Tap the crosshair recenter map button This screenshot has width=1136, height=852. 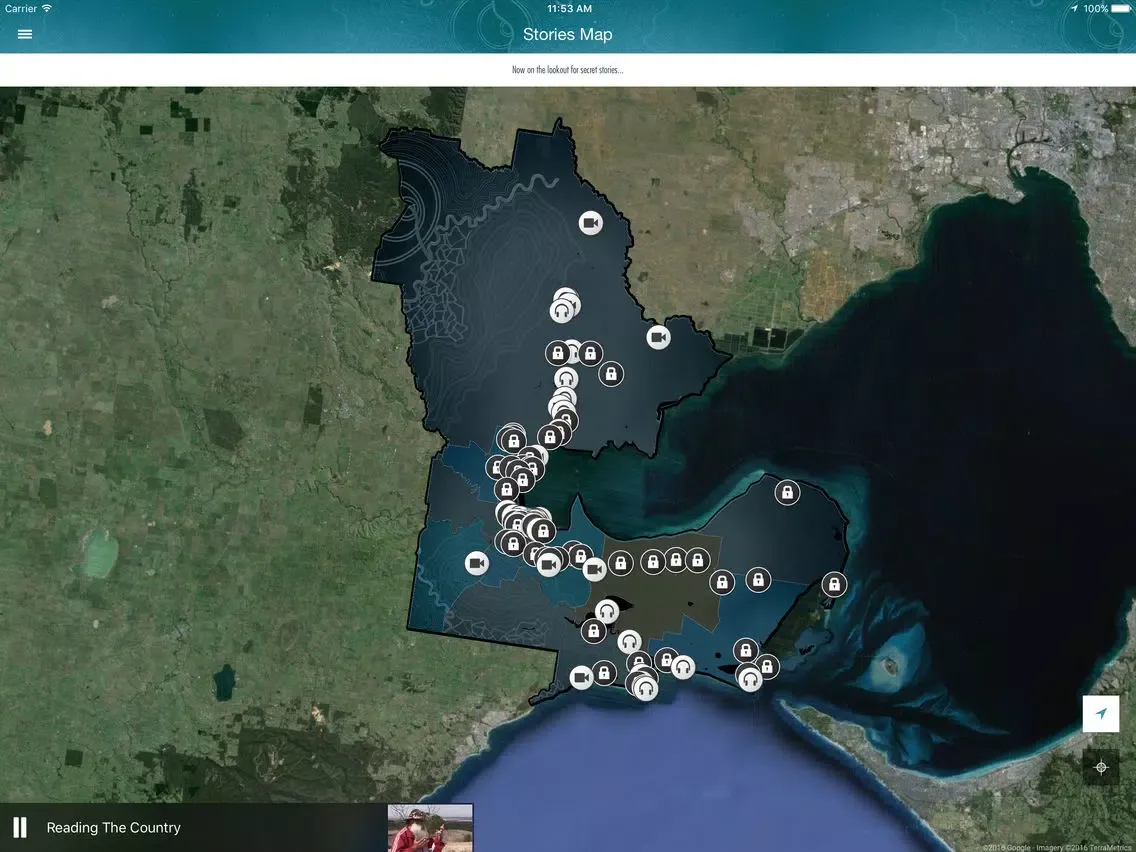(x=1100, y=767)
